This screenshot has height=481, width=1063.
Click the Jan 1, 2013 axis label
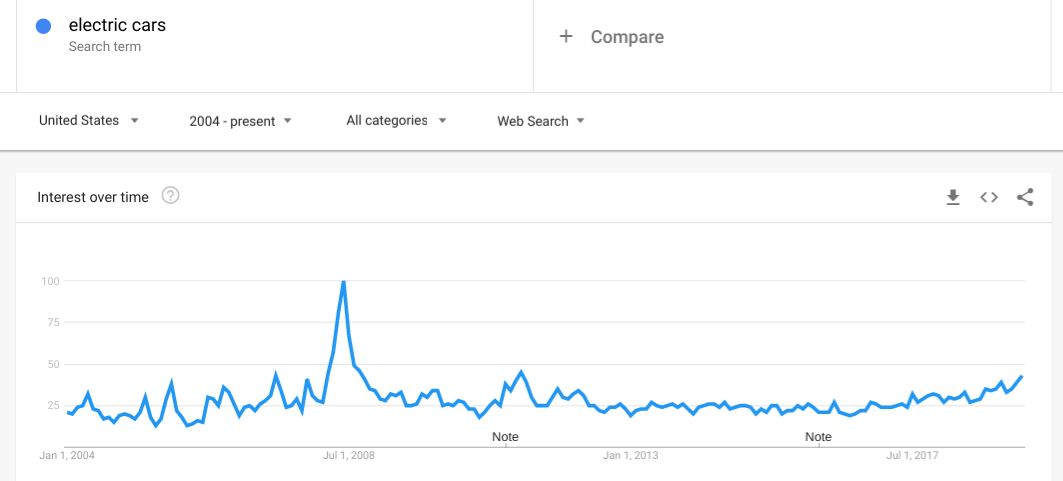(x=630, y=456)
